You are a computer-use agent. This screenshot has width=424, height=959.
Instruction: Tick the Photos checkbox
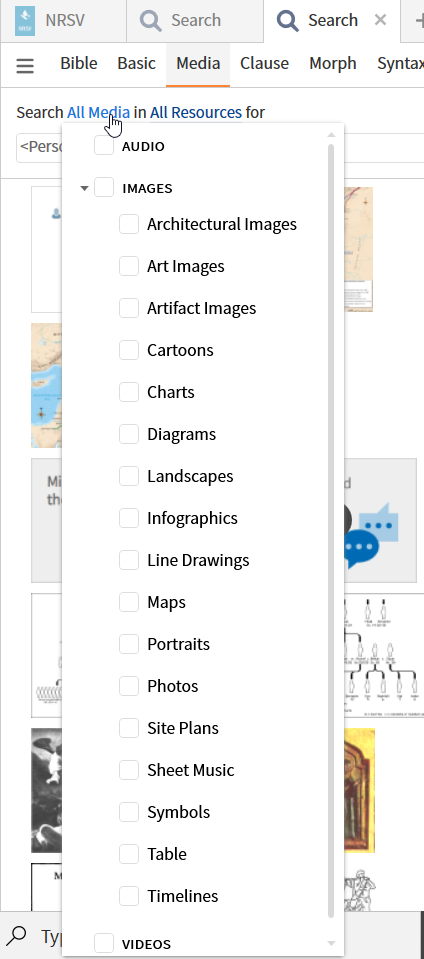128,686
